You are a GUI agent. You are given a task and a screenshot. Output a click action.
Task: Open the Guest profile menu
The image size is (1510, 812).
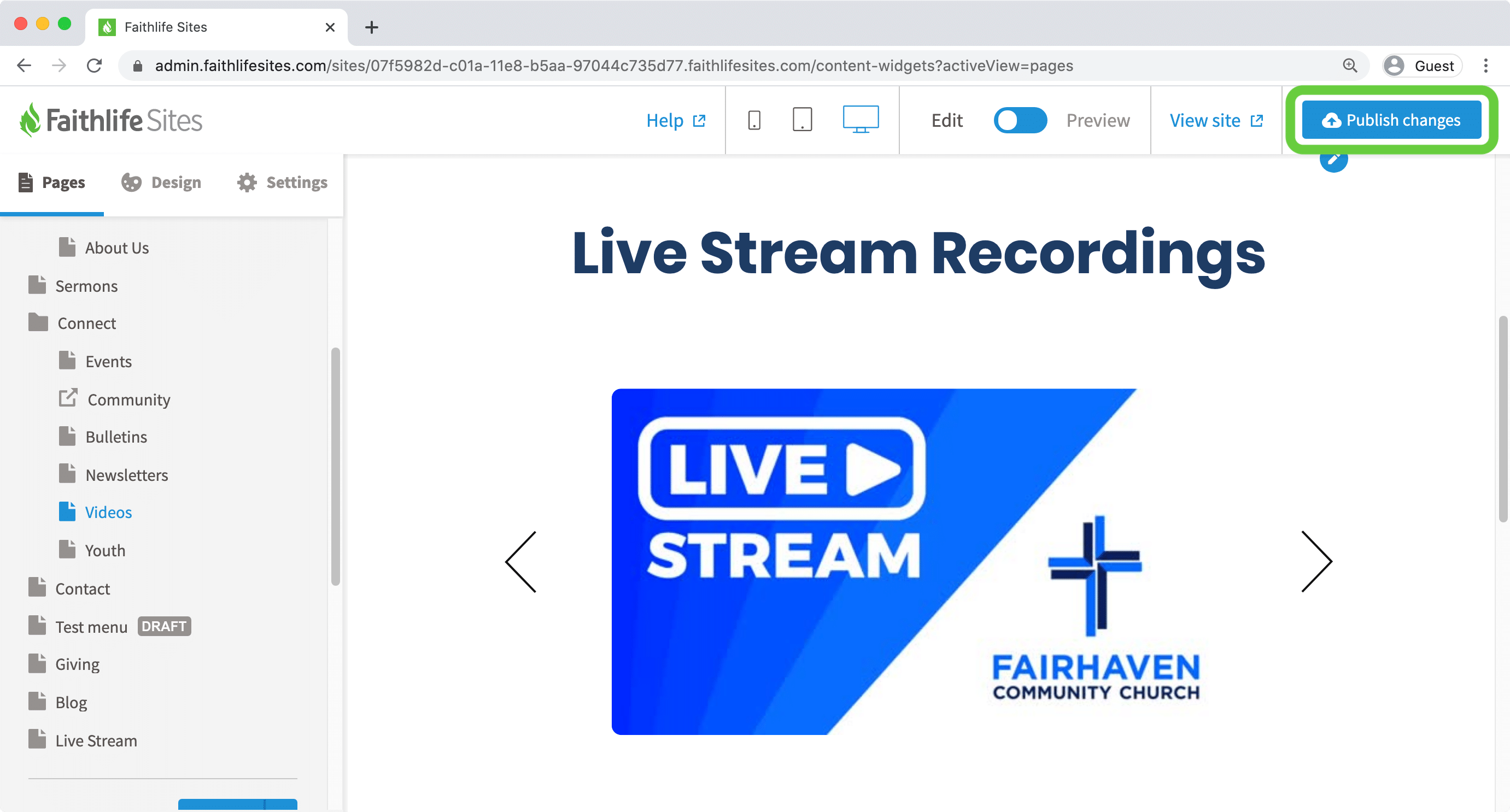(1423, 66)
